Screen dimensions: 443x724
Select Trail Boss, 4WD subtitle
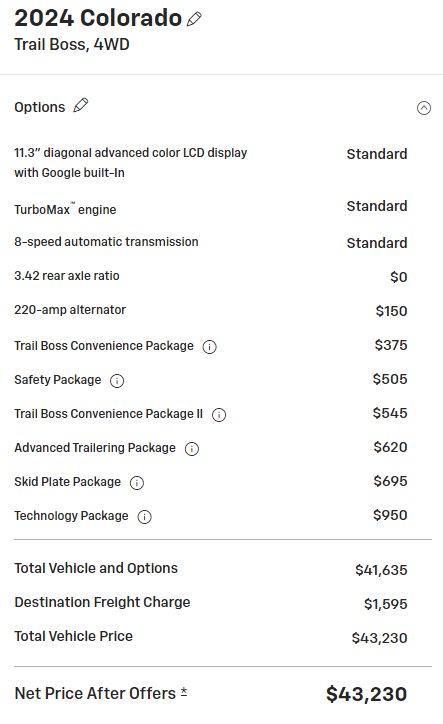(x=72, y=44)
